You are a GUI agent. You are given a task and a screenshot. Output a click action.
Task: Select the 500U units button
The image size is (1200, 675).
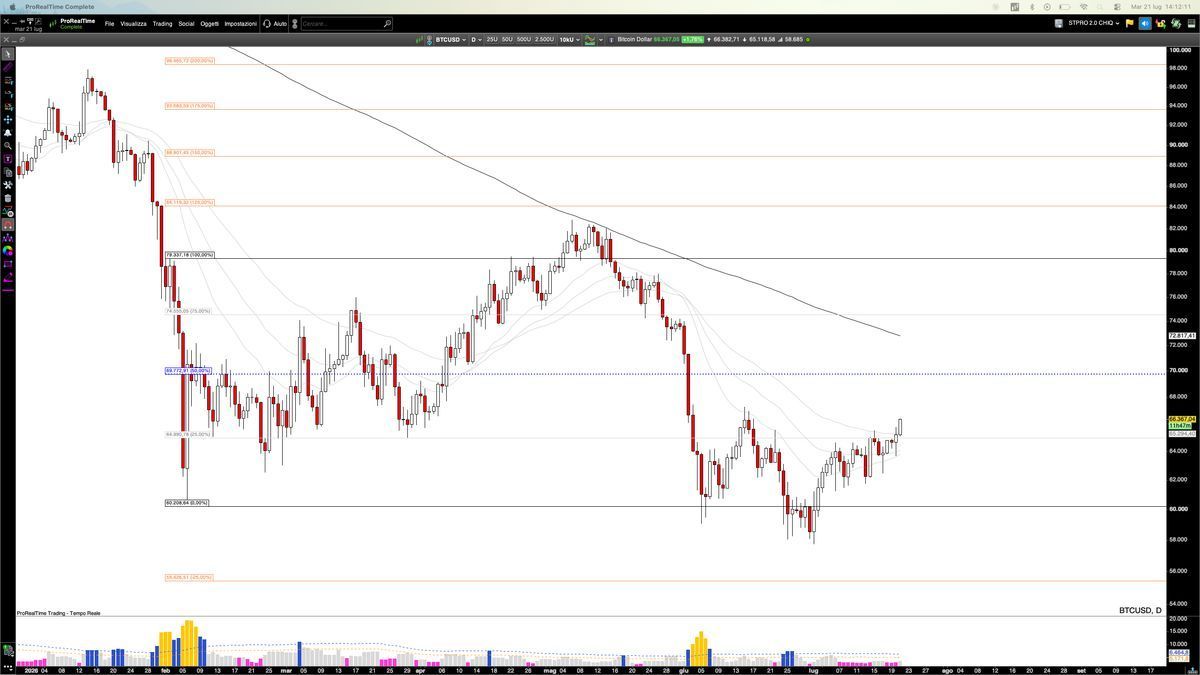coord(523,40)
